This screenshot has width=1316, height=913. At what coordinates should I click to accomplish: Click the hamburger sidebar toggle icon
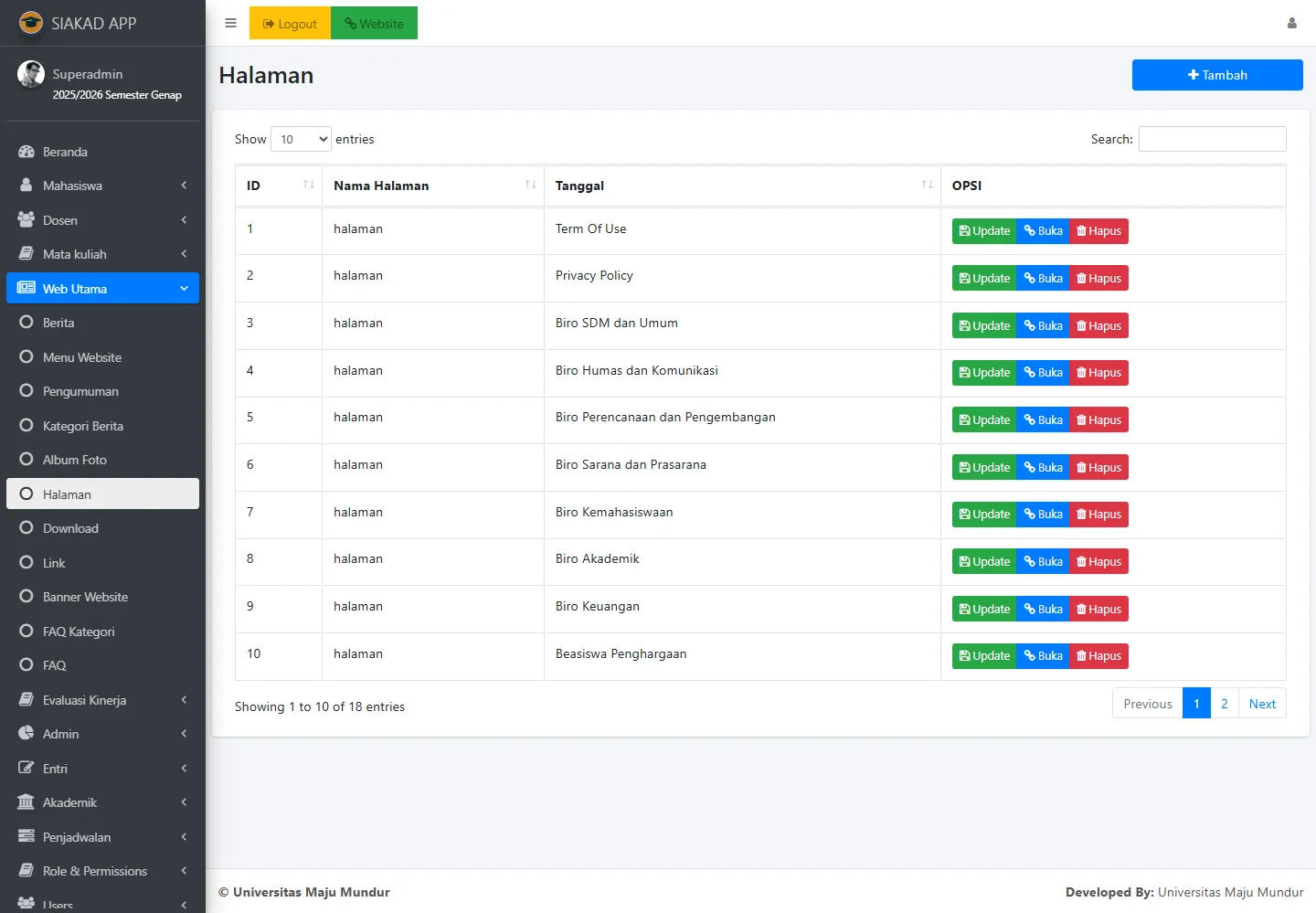click(230, 24)
